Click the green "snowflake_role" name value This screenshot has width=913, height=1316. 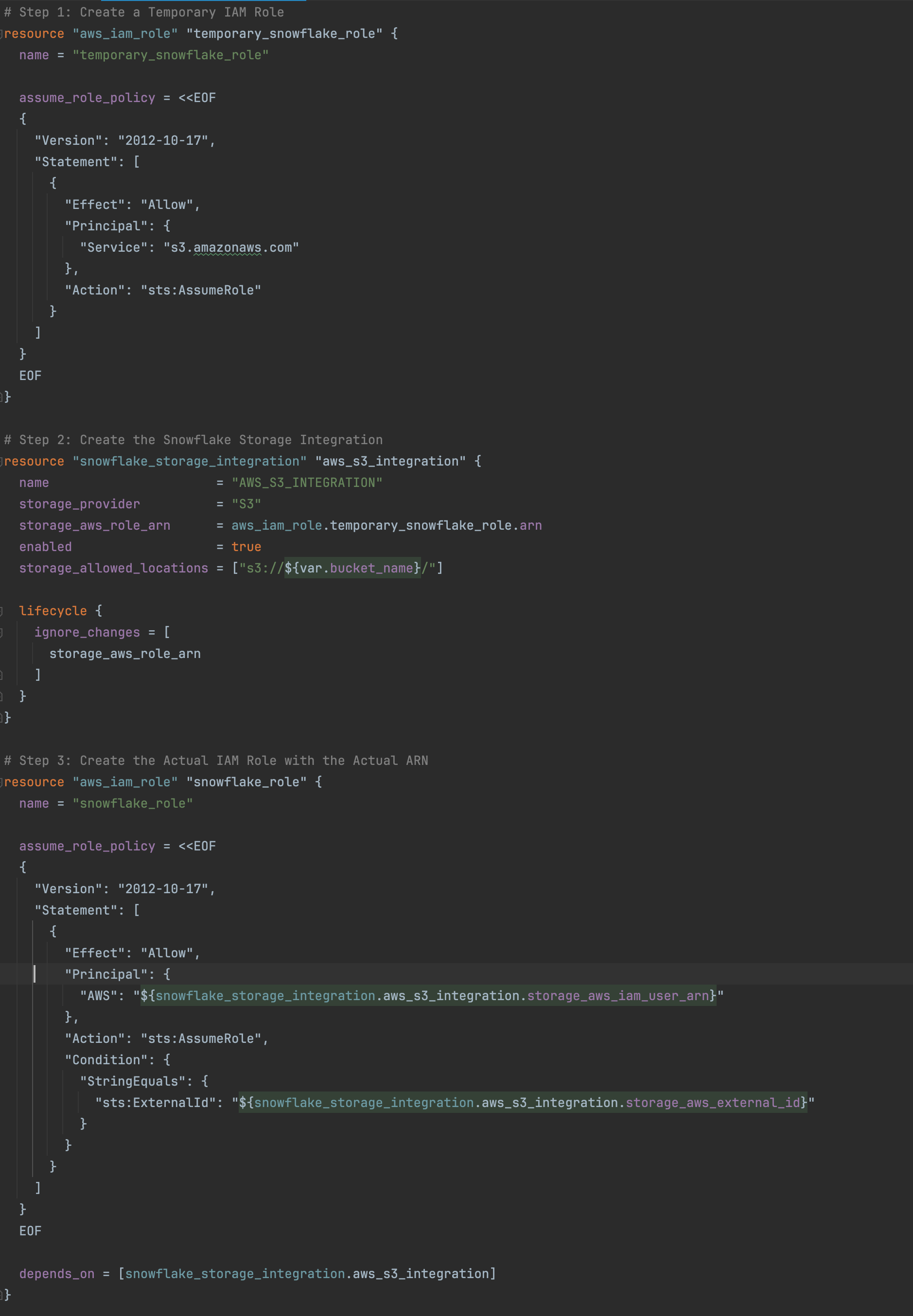133,803
